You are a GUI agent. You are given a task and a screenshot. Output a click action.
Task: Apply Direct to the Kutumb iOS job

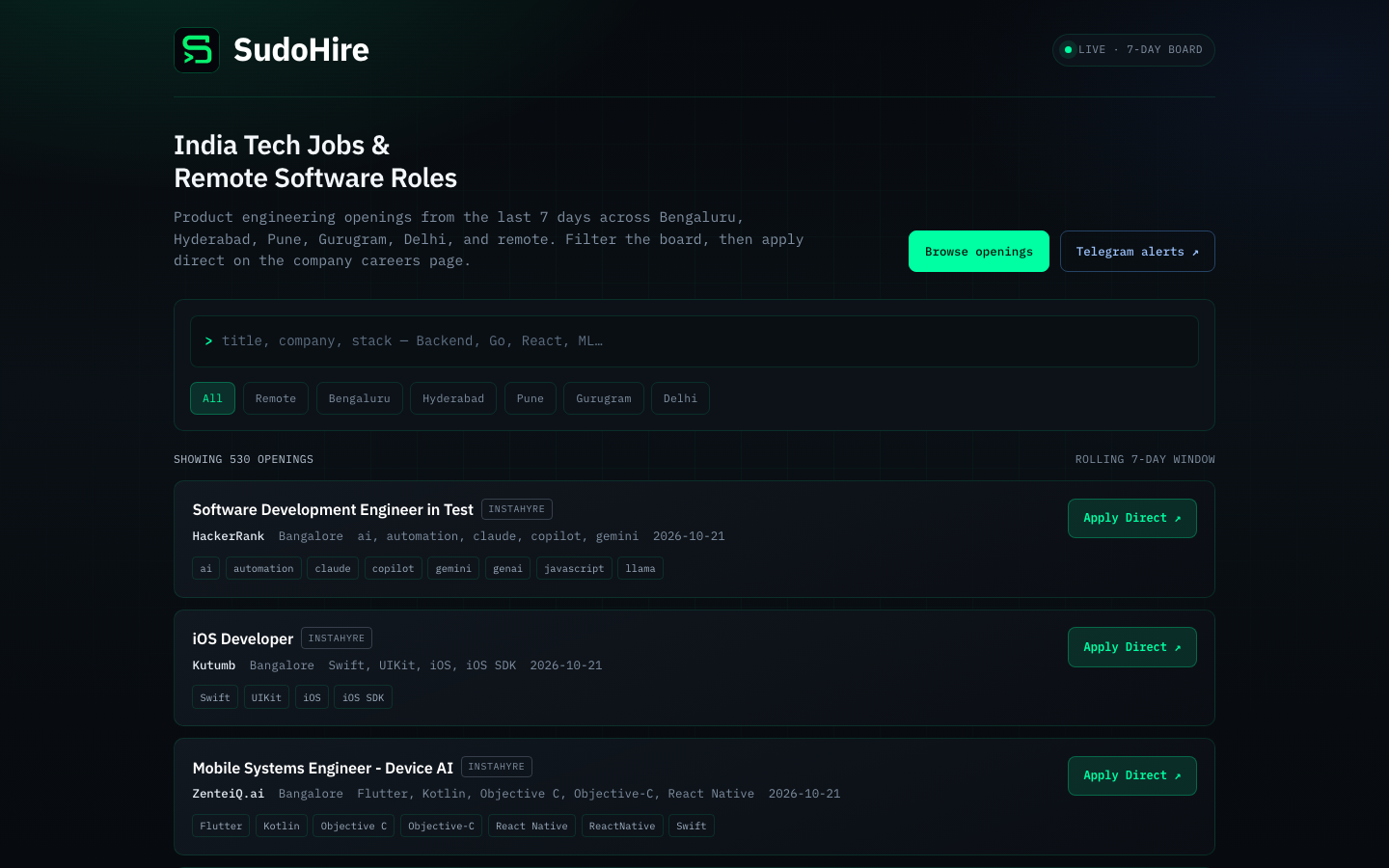pyautogui.click(x=1132, y=647)
